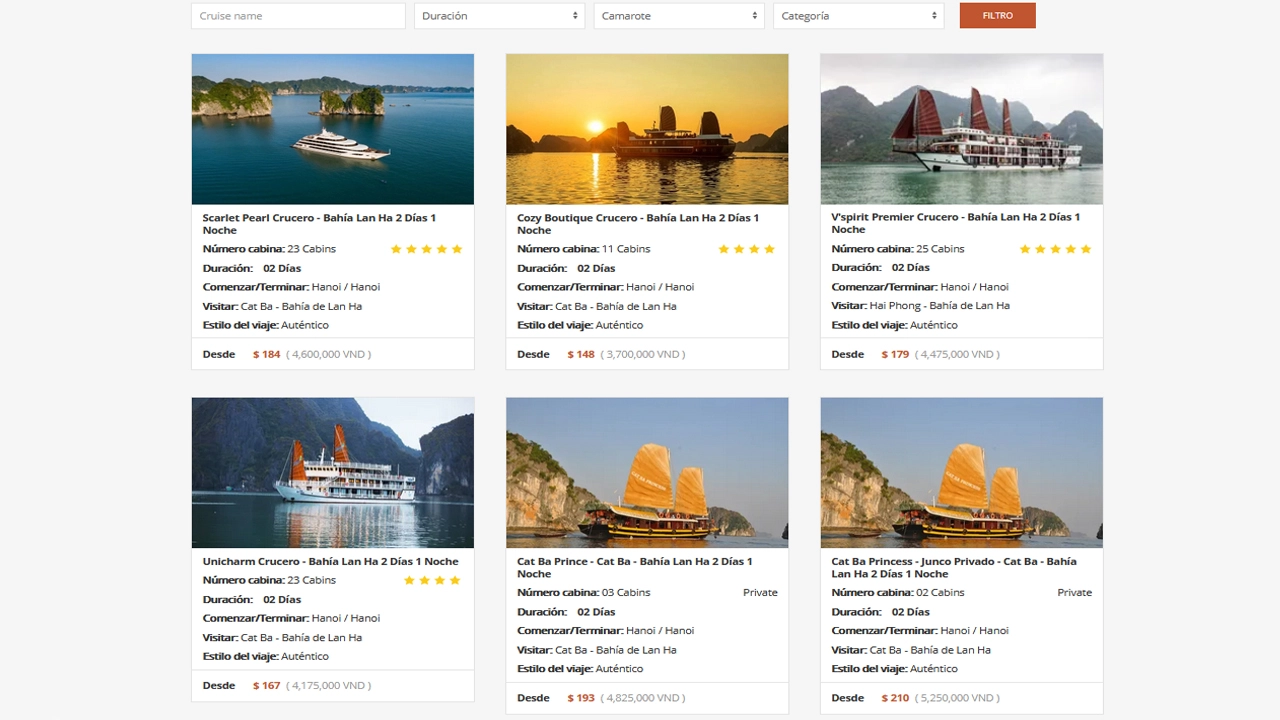
Task: Open the Unicharm Crucero title link
Action: tap(330, 561)
